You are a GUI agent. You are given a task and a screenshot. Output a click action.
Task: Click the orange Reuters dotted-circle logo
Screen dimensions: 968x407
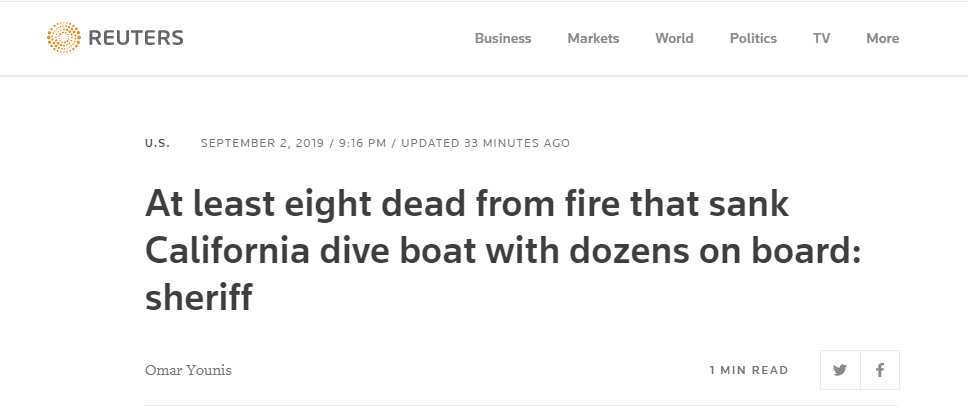coord(64,38)
